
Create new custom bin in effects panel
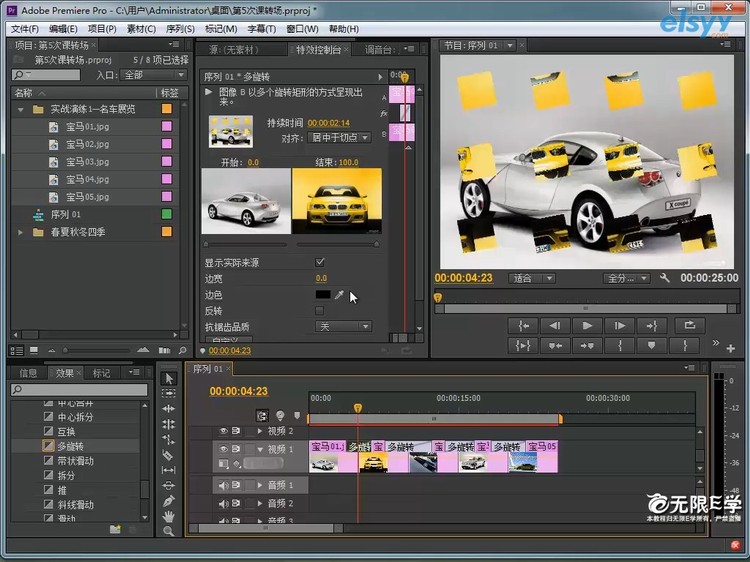pyautogui.click(x=115, y=529)
